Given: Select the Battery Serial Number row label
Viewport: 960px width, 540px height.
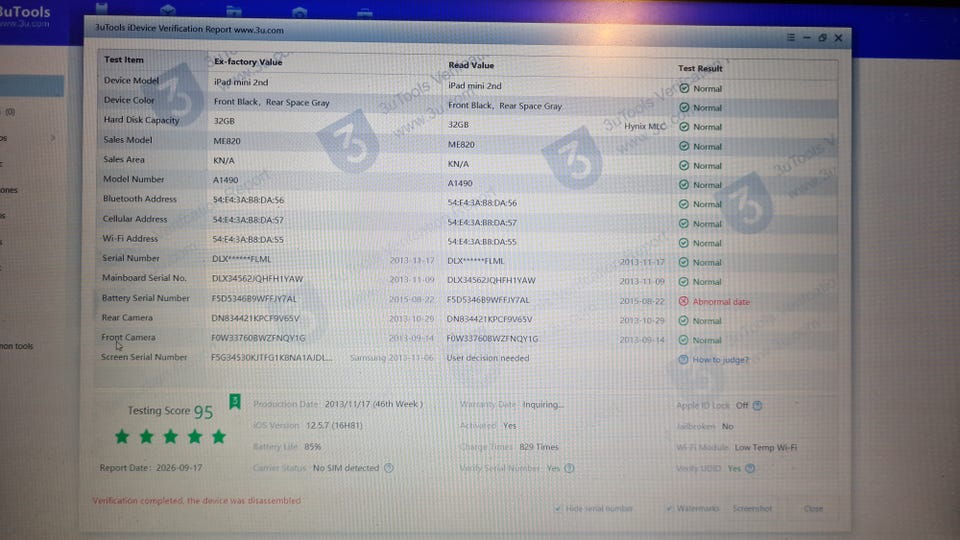Looking at the screenshot, I should (x=146, y=298).
